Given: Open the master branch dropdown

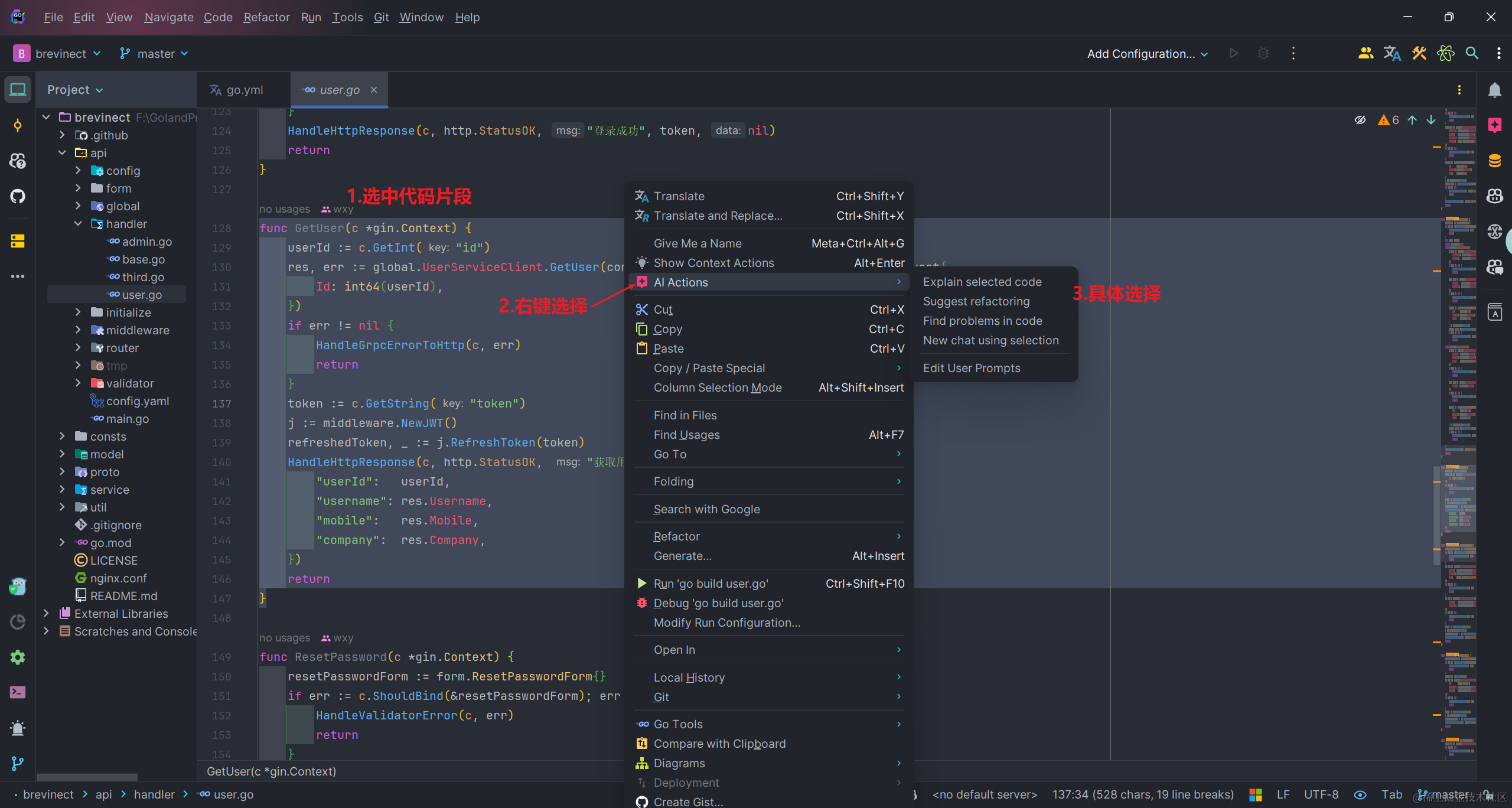Looking at the screenshot, I should 155,54.
